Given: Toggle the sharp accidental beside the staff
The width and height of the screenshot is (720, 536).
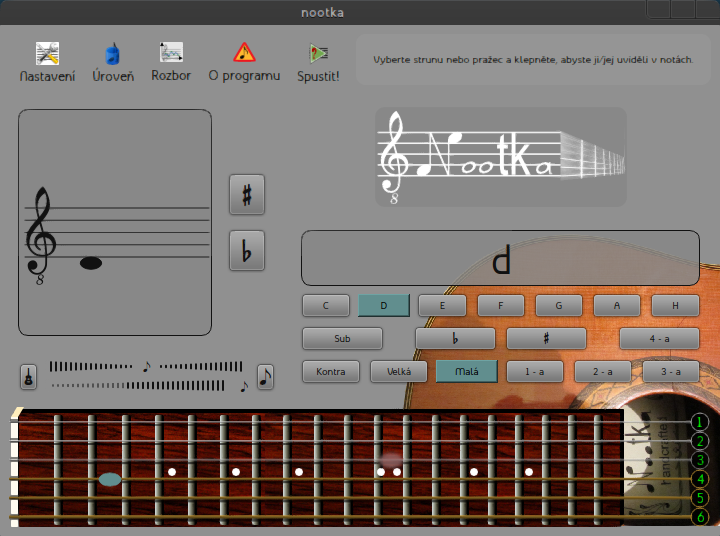Looking at the screenshot, I should (x=247, y=194).
